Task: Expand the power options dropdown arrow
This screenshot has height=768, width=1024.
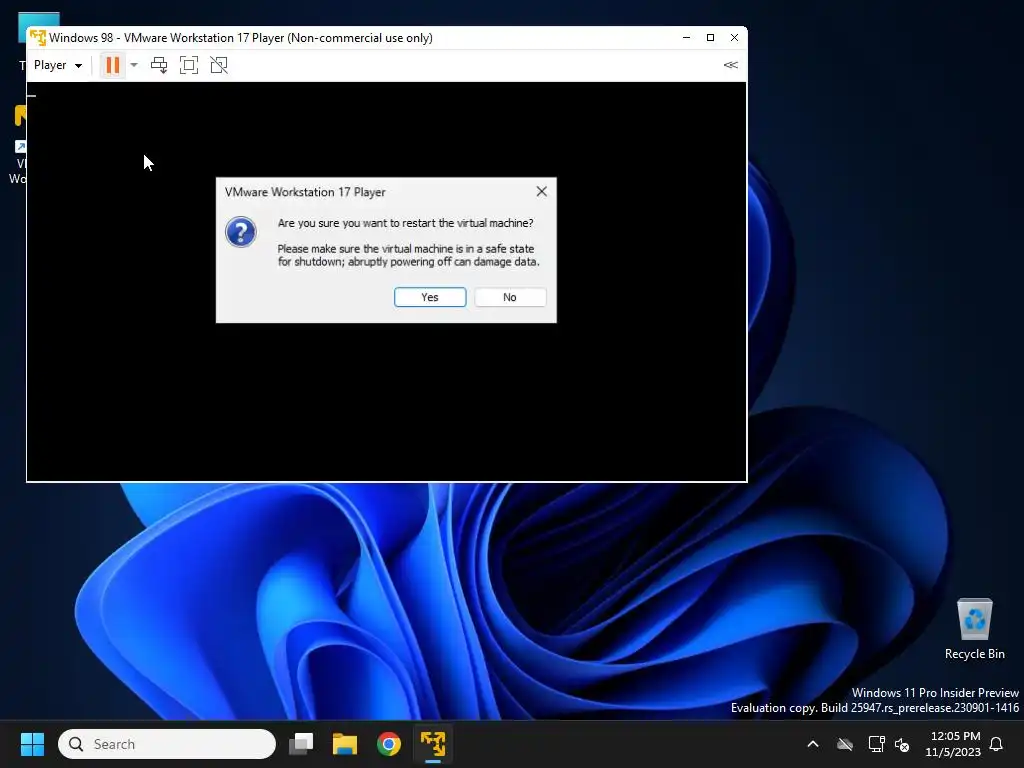Action: 134,65
